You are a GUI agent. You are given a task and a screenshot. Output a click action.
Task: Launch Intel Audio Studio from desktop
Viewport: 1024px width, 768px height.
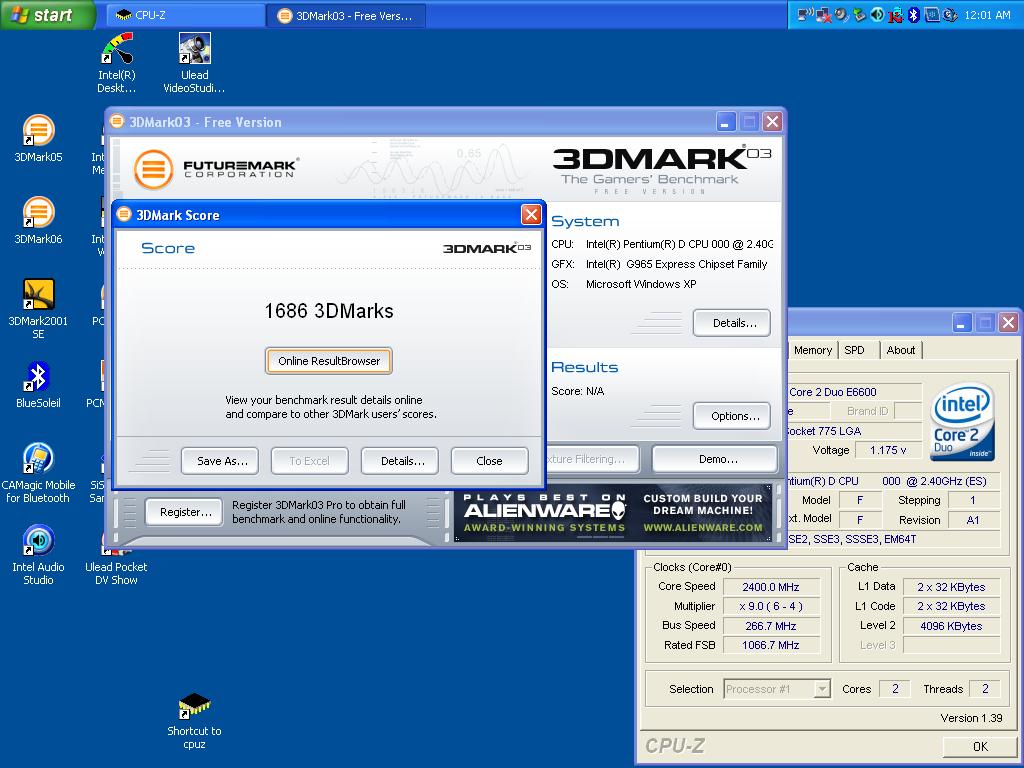(39, 555)
